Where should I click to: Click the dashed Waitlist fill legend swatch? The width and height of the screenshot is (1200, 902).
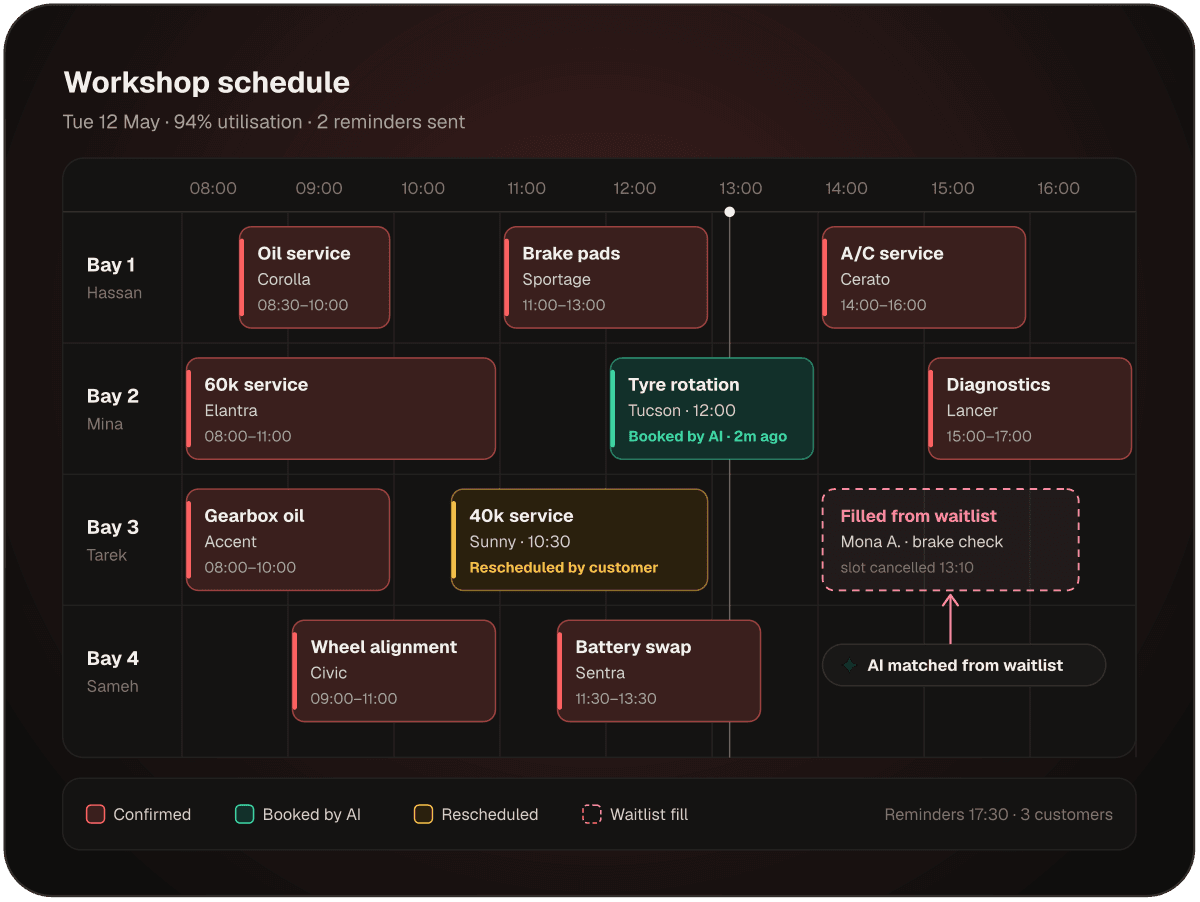[x=591, y=814]
